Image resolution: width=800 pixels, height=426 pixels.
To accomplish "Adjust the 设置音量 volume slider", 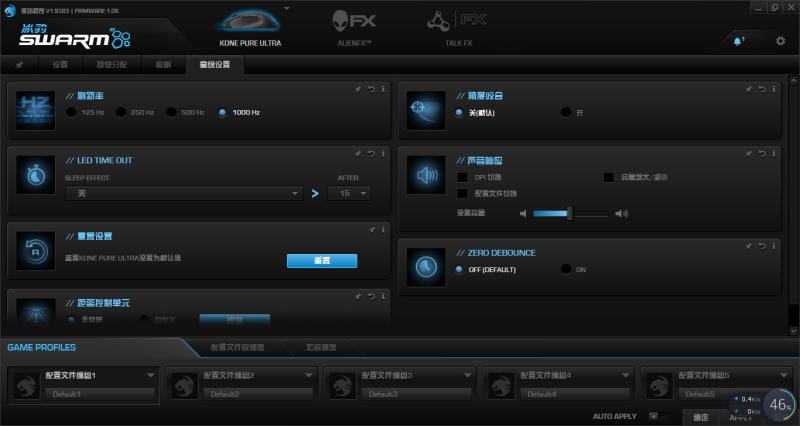I will tap(569, 213).
